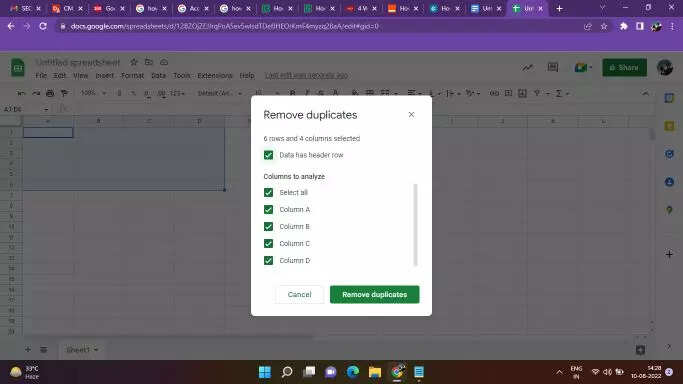Expand the Sheet1 tab dropdown
This screenshot has width=683, height=384.
(96, 350)
